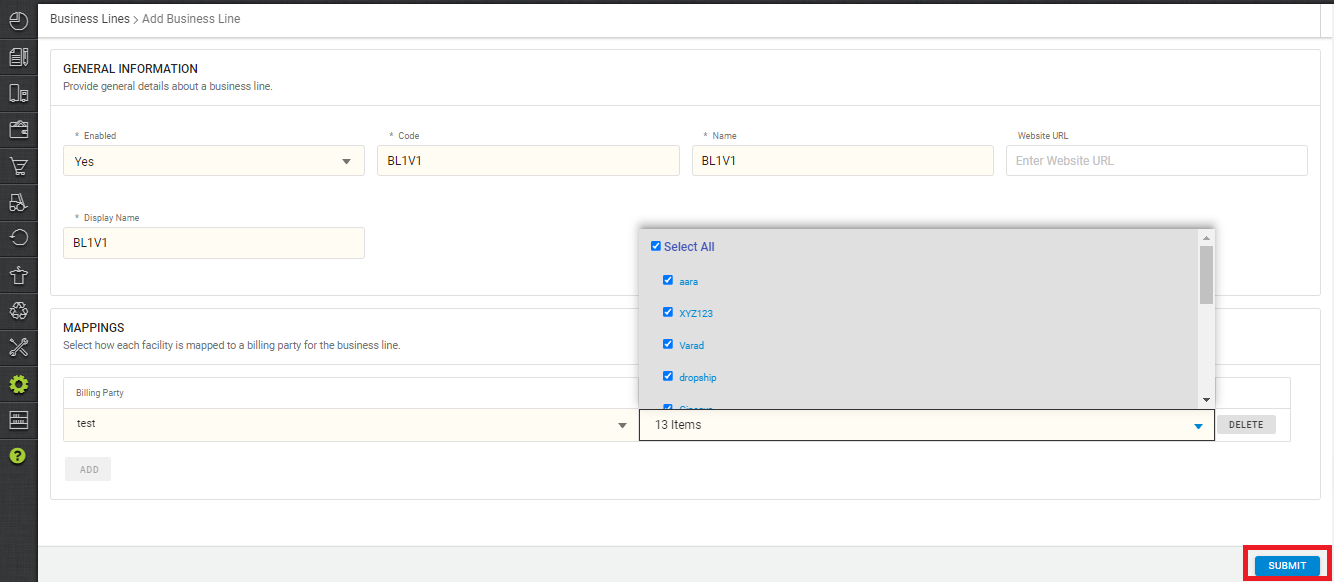Uncheck the dropship facility checkbox

point(668,376)
